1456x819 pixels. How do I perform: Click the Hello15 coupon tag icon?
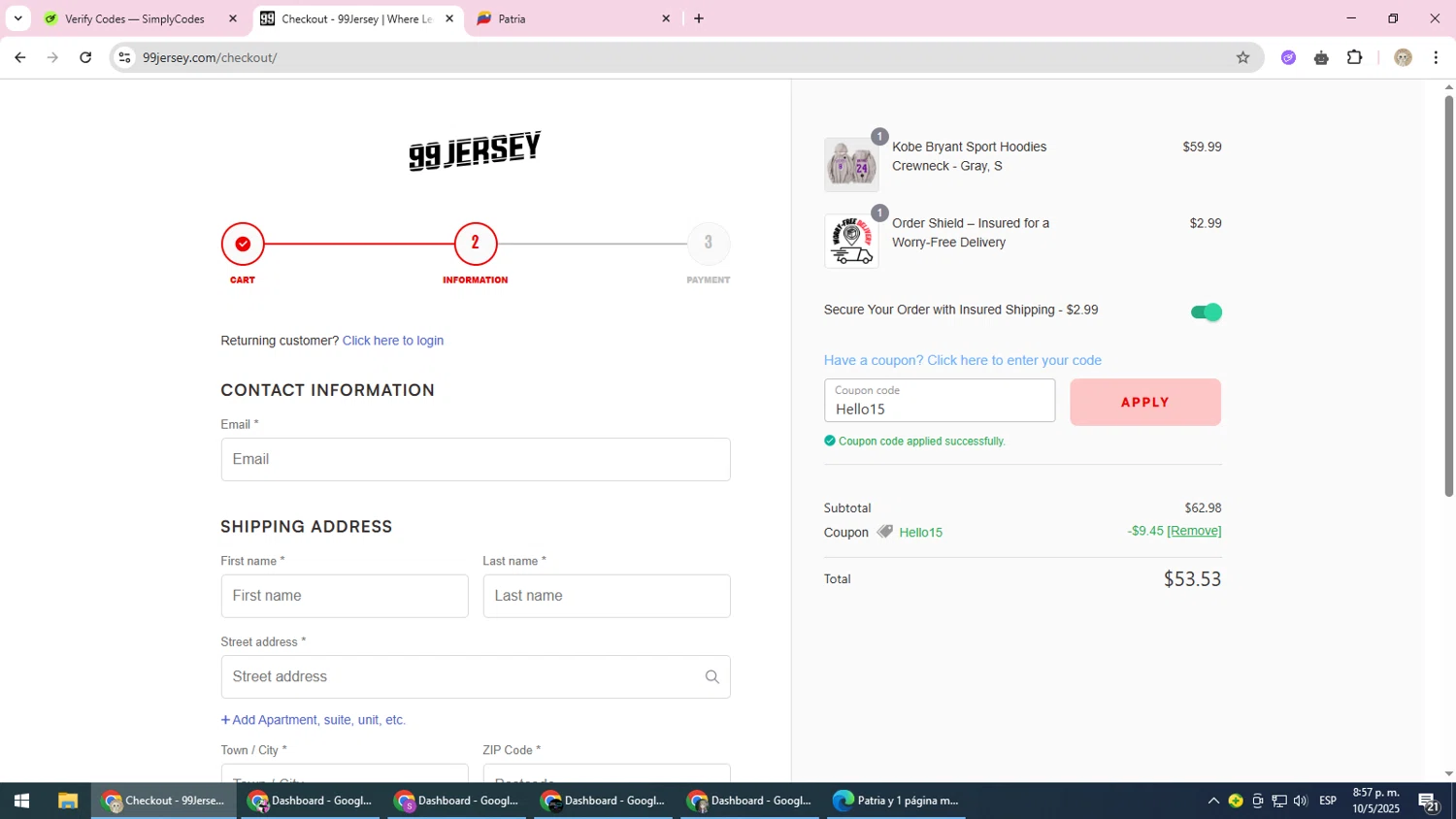[x=884, y=532]
